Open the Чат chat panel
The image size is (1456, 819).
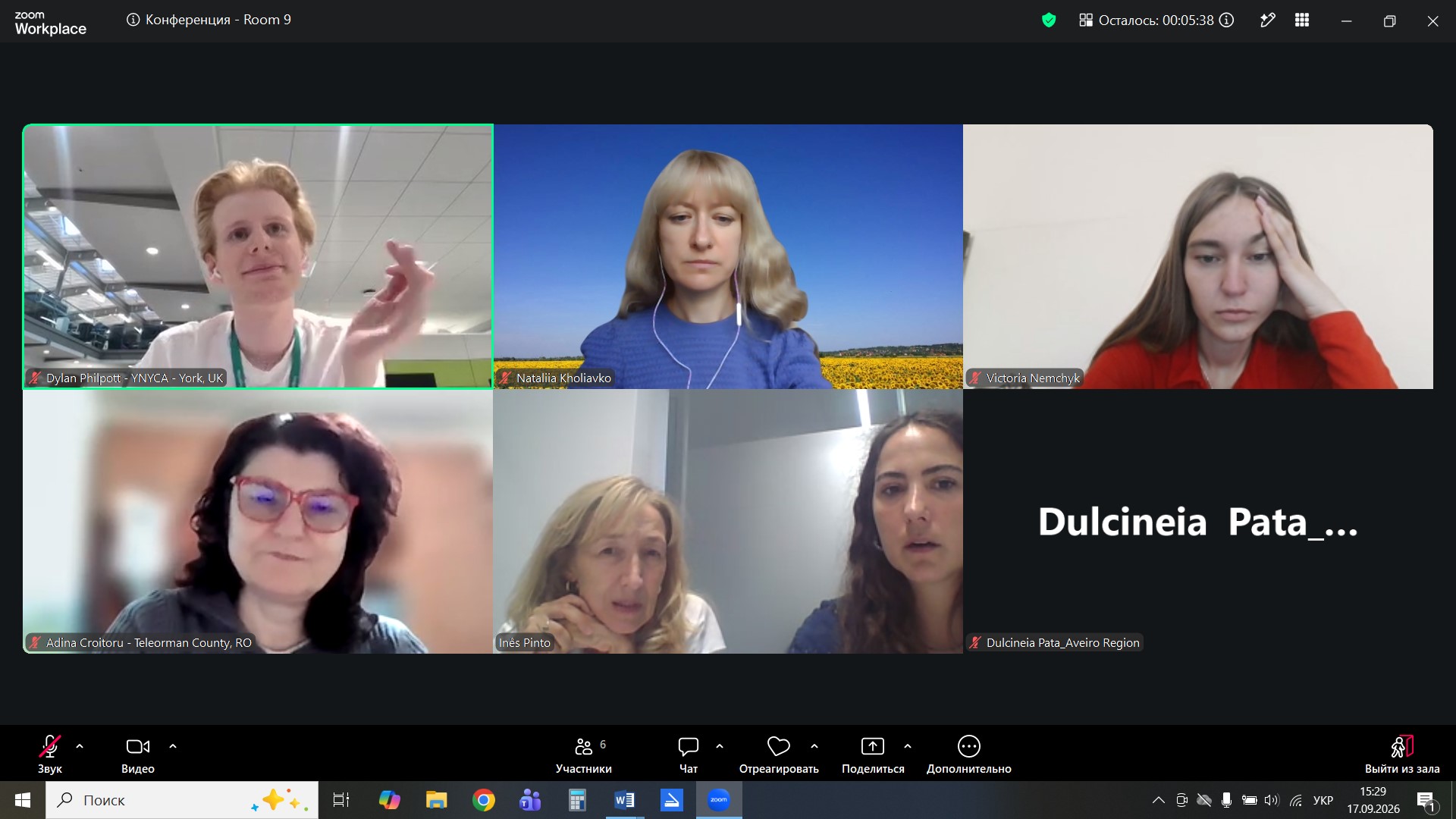tap(689, 754)
